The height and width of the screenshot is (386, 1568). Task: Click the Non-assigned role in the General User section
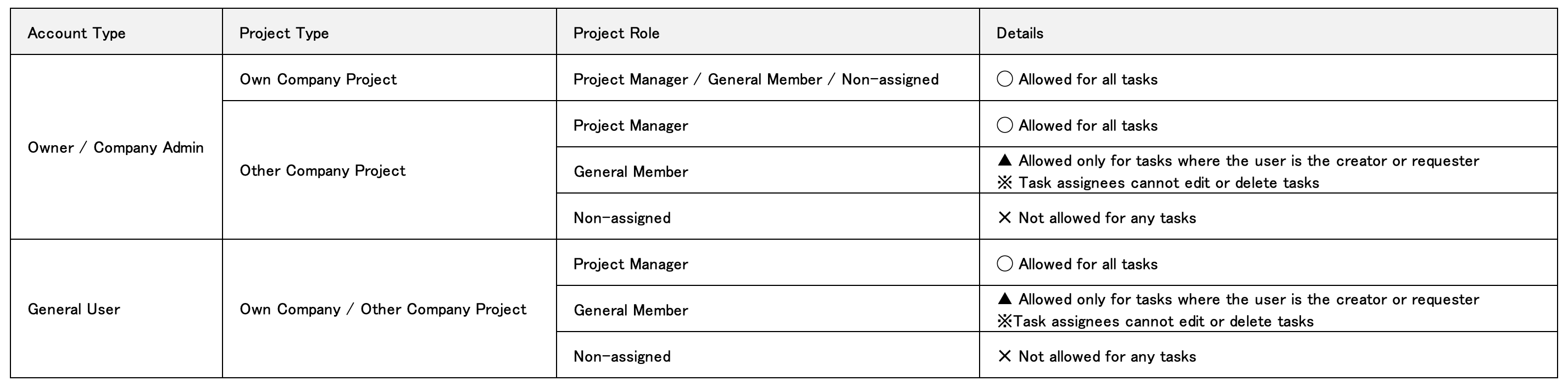tap(621, 356)
